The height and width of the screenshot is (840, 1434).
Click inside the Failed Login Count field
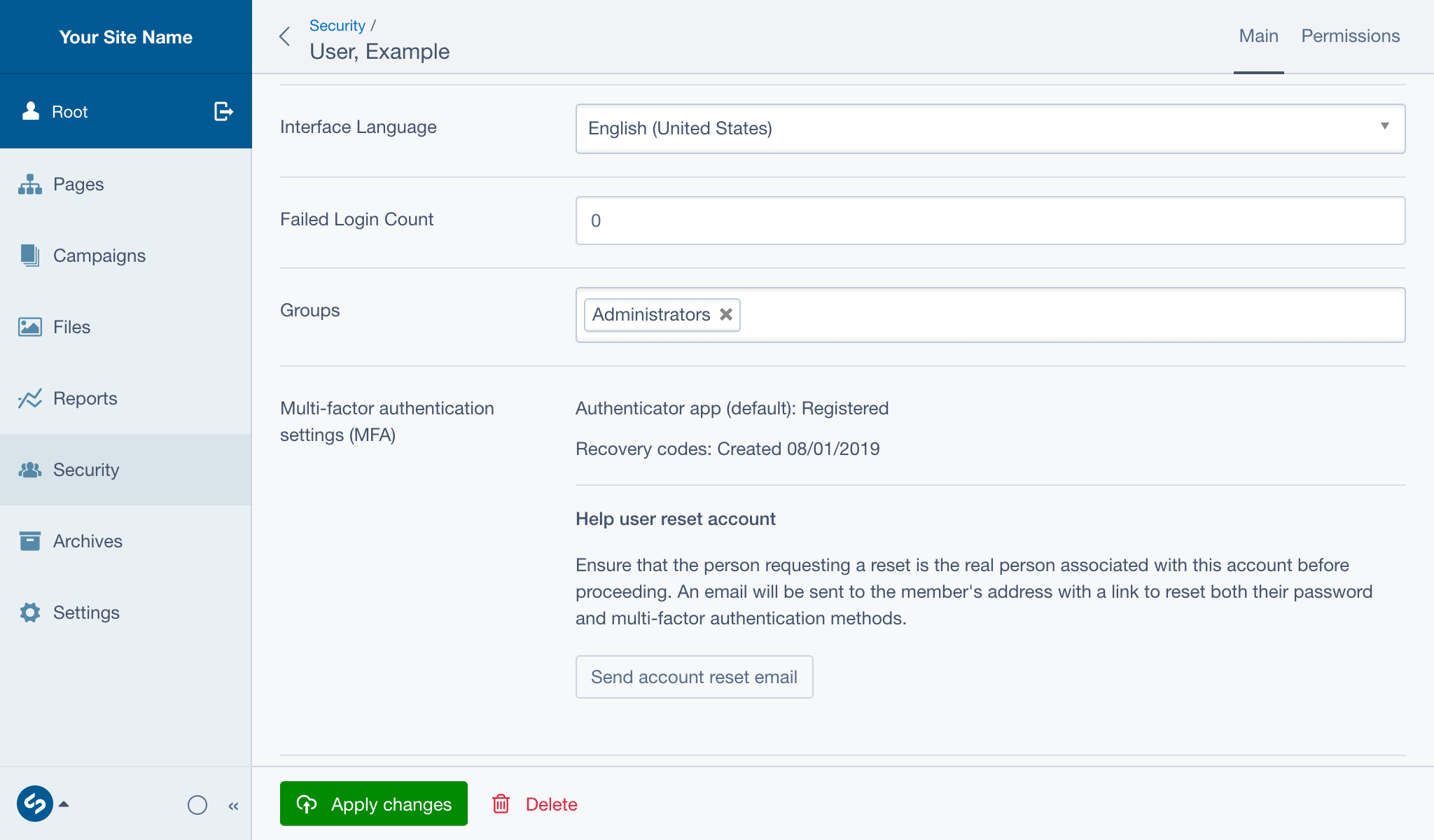[x=989, y=220]
